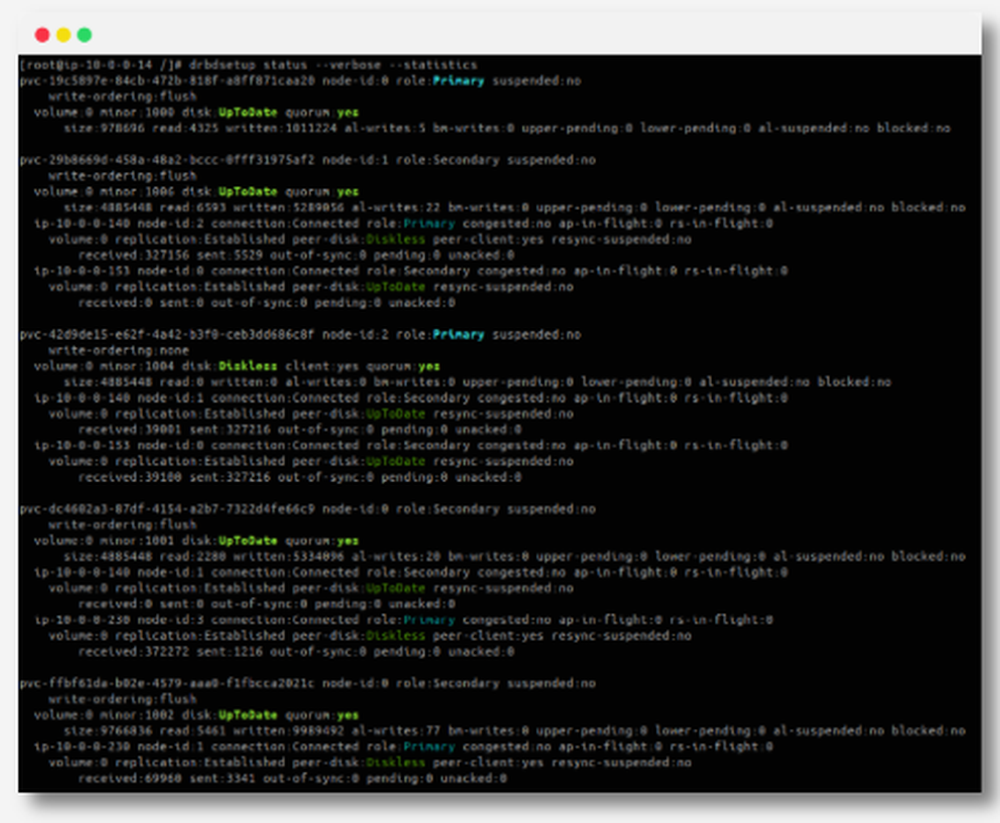Click the yellow minimize window button

64,33
